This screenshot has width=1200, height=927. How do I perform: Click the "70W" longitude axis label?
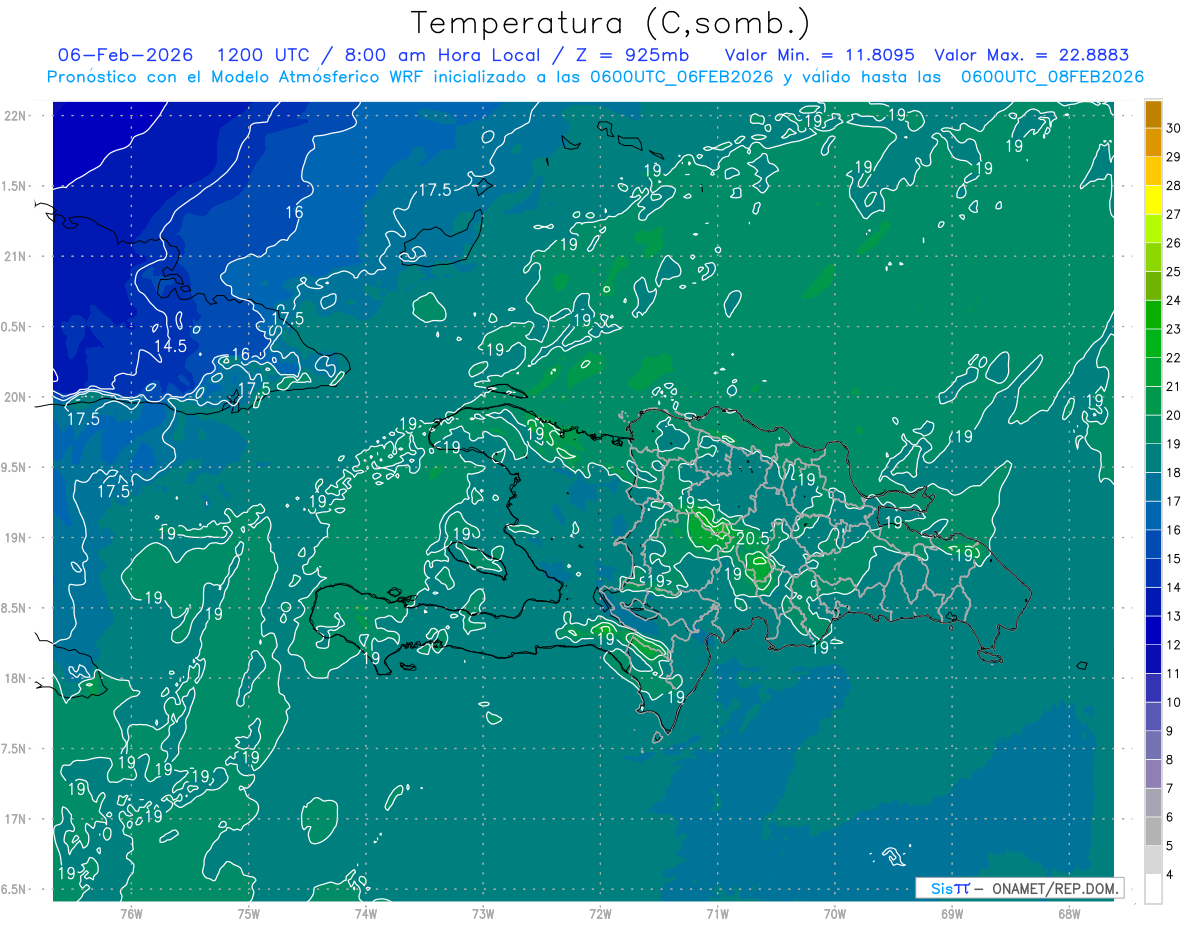(x=835, y=914)
